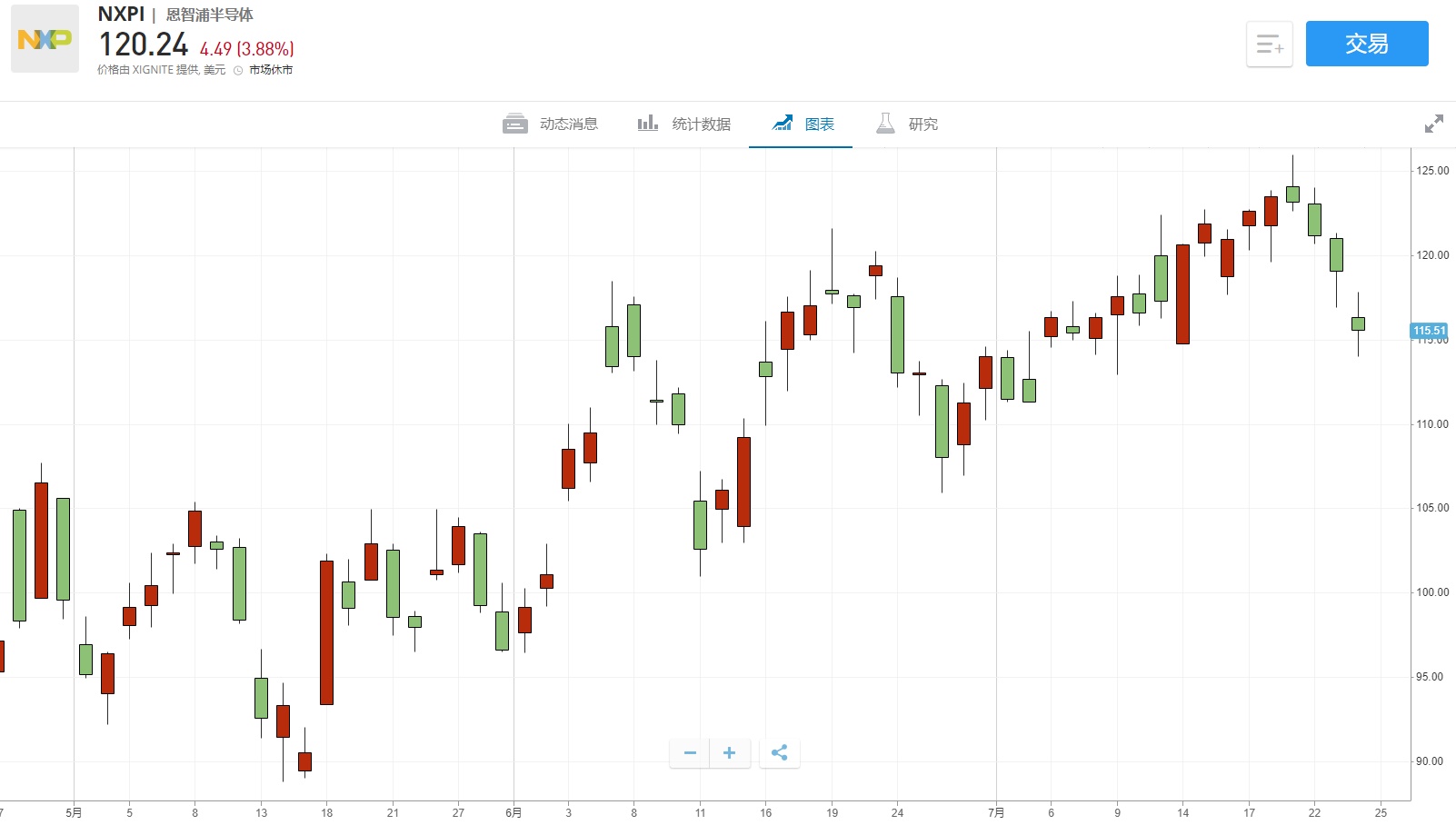Expand the chart to fullscreen
The image size is (1456, 825).
click(x=1433, y=124)
